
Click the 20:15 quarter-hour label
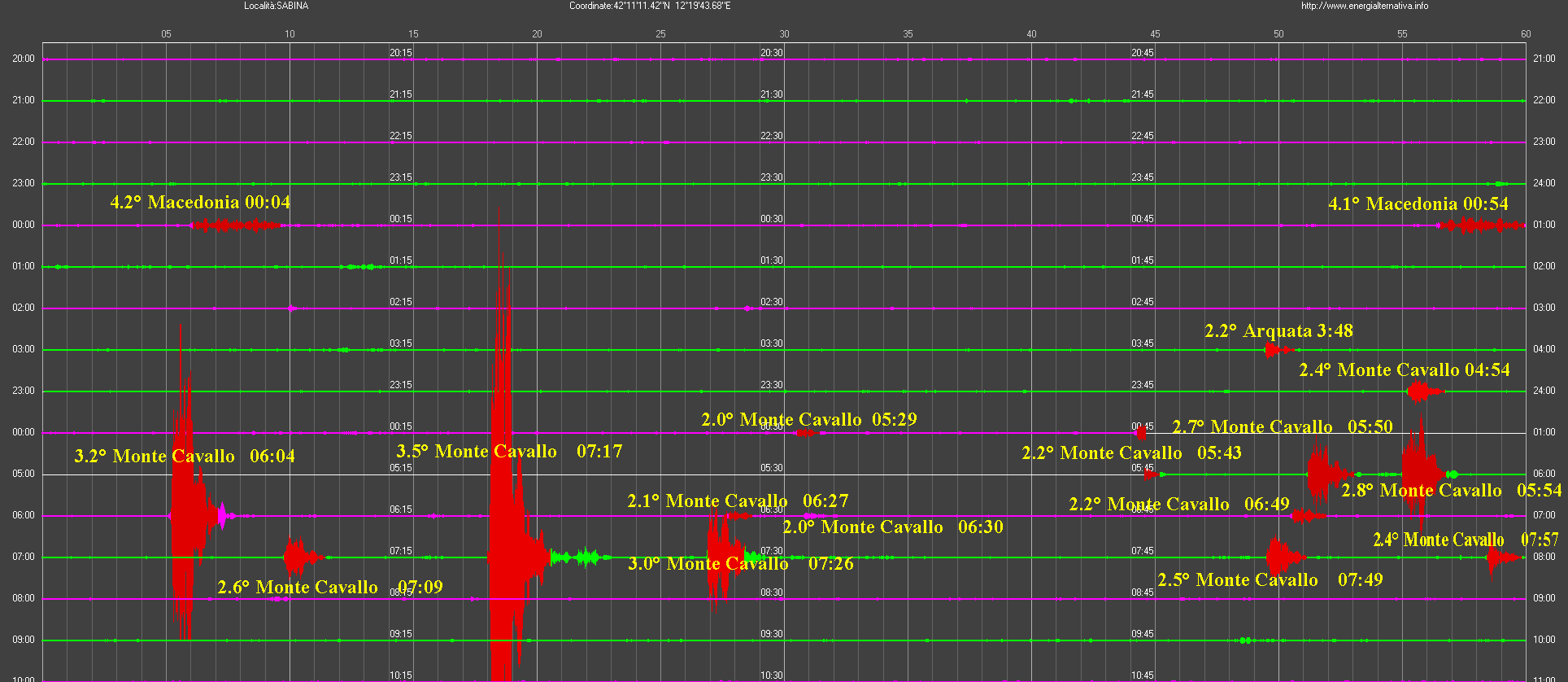(x=401, y=53)
